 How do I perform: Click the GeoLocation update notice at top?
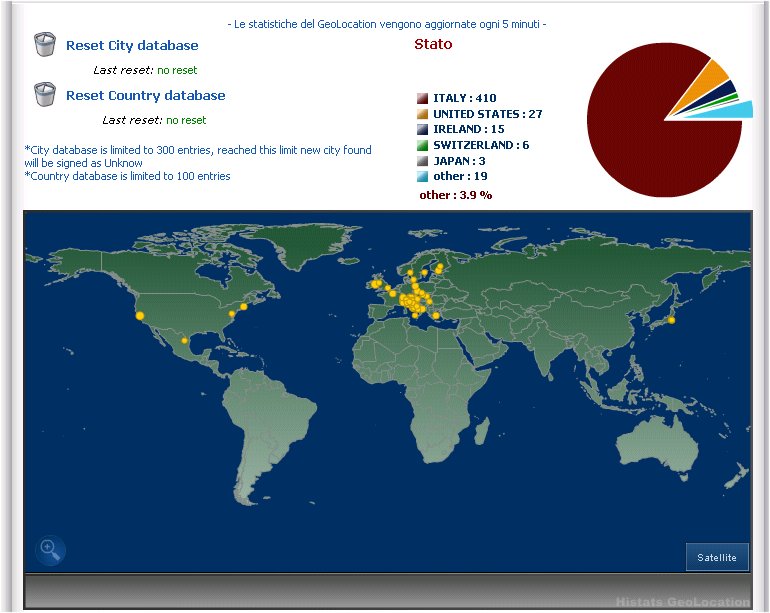click(x=387, y=24)
